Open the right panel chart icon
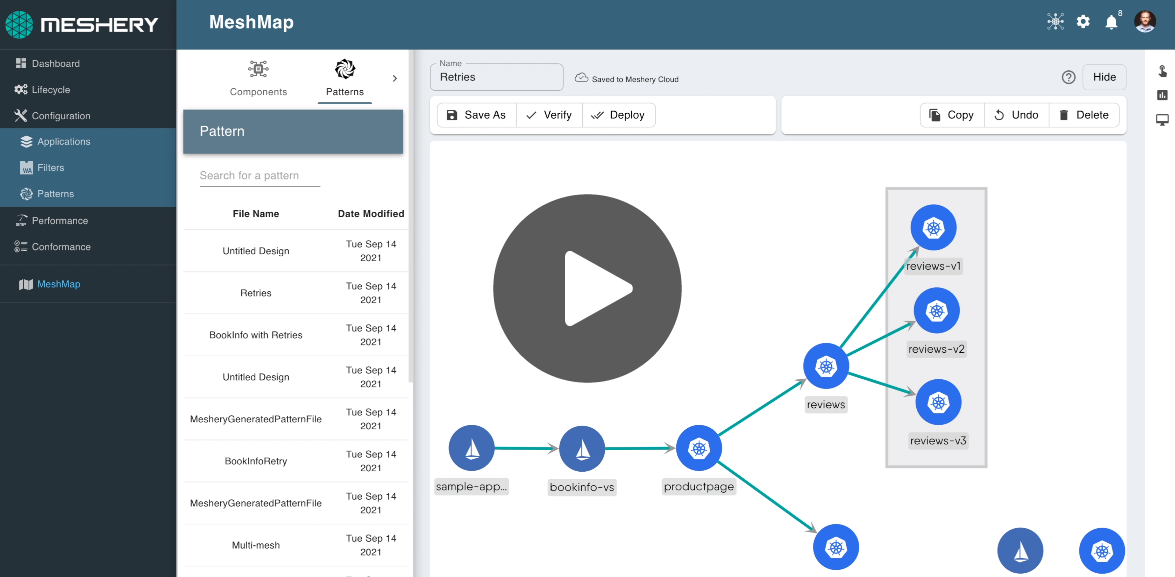 tap(1162, 95)
